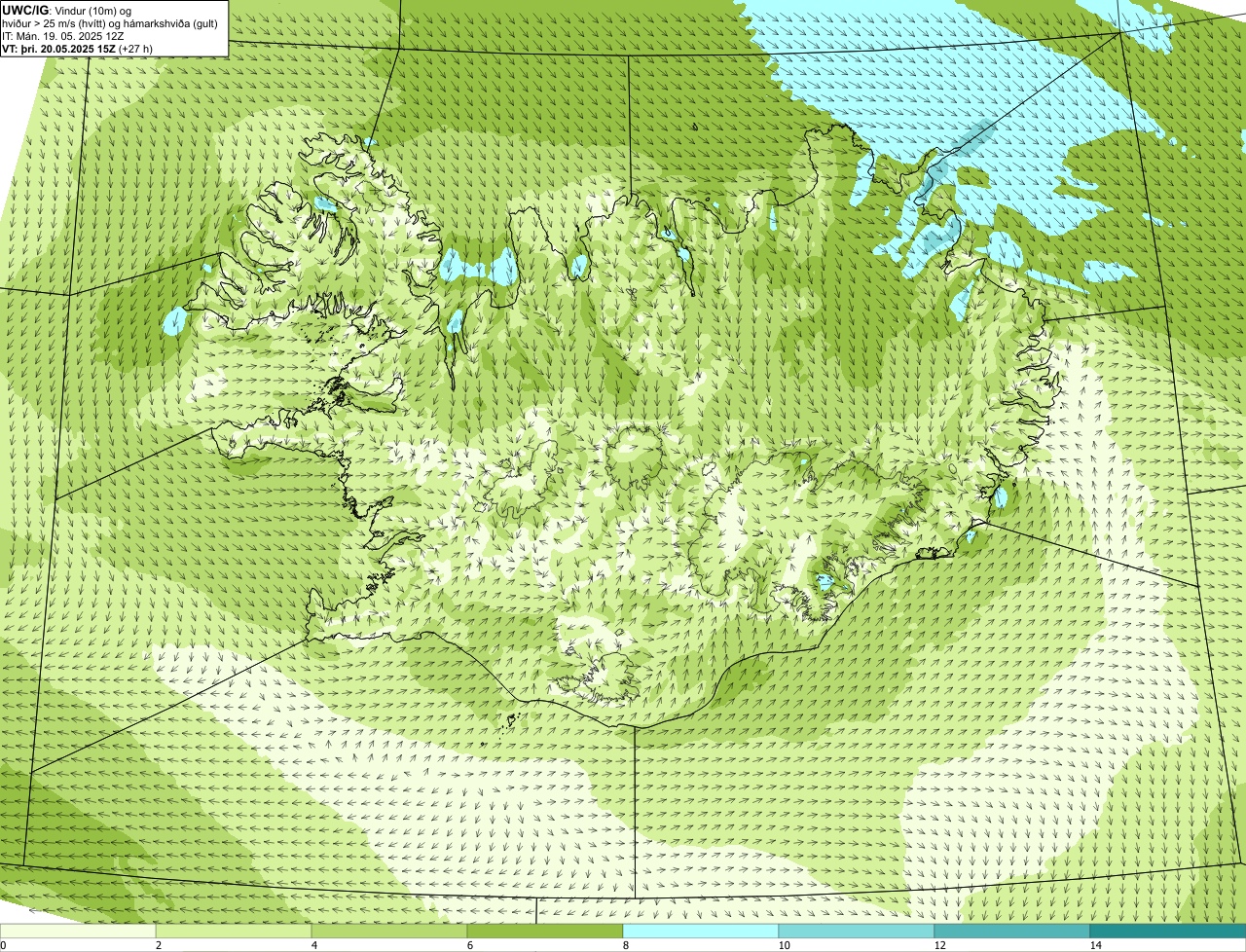Image resolution: width=1246 pixels, height=952 pixels.
Task: Pick the 6–8 darker green scale swatch
Action: tap(545, 932)
